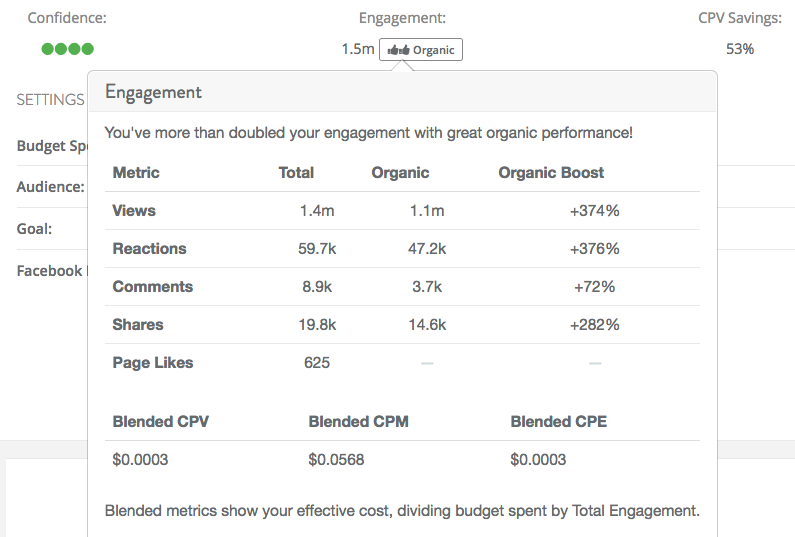Click the Page Likes row label

click(153, 363)
